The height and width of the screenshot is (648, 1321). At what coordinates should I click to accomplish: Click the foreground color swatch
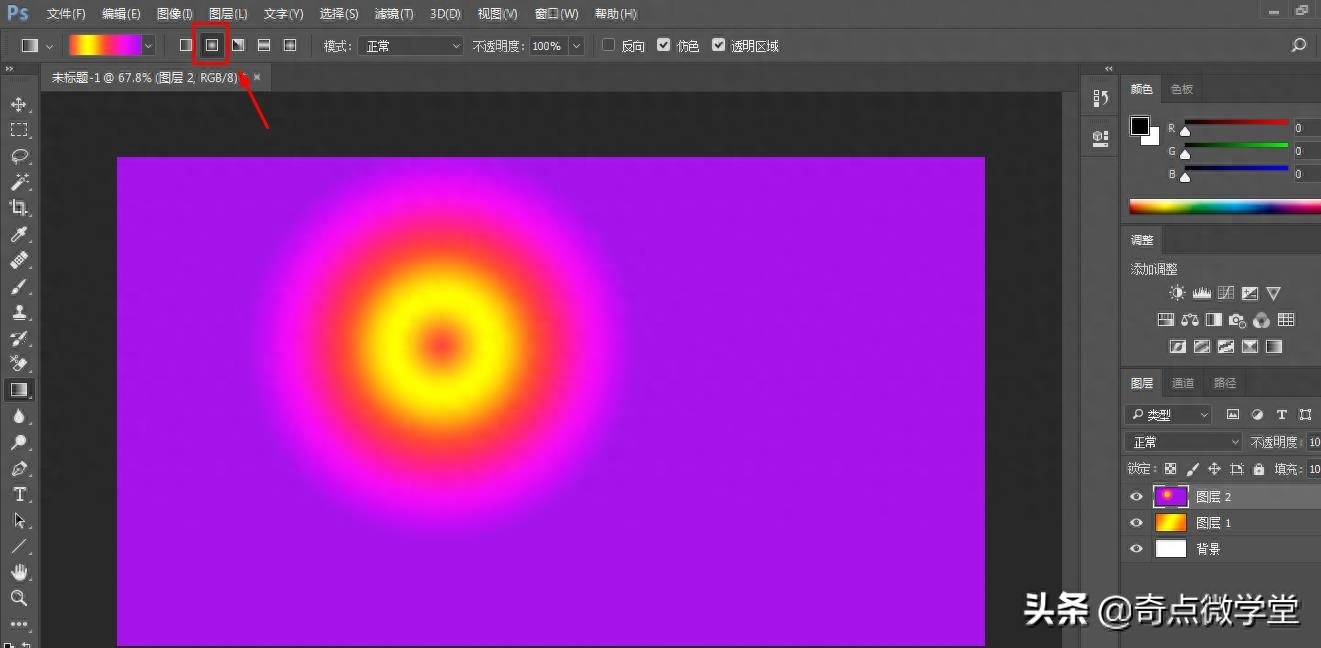tap(1140, 126)
